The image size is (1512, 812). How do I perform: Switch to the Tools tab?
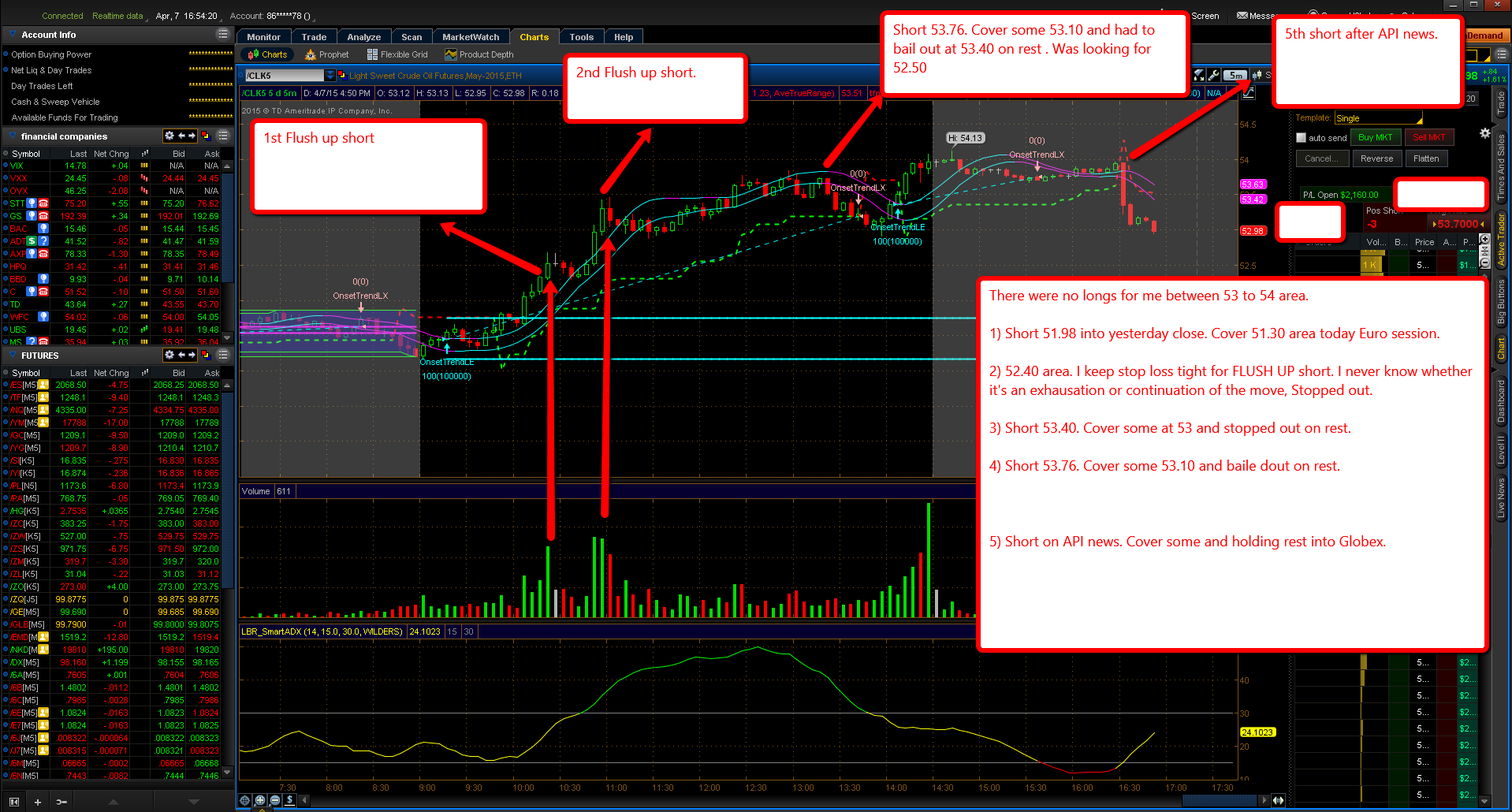(582, 37)
